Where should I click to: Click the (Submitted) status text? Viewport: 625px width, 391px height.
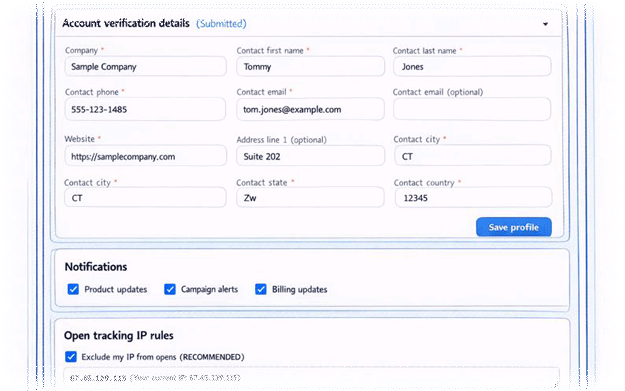pyautogui.click(x=221, y=24)
